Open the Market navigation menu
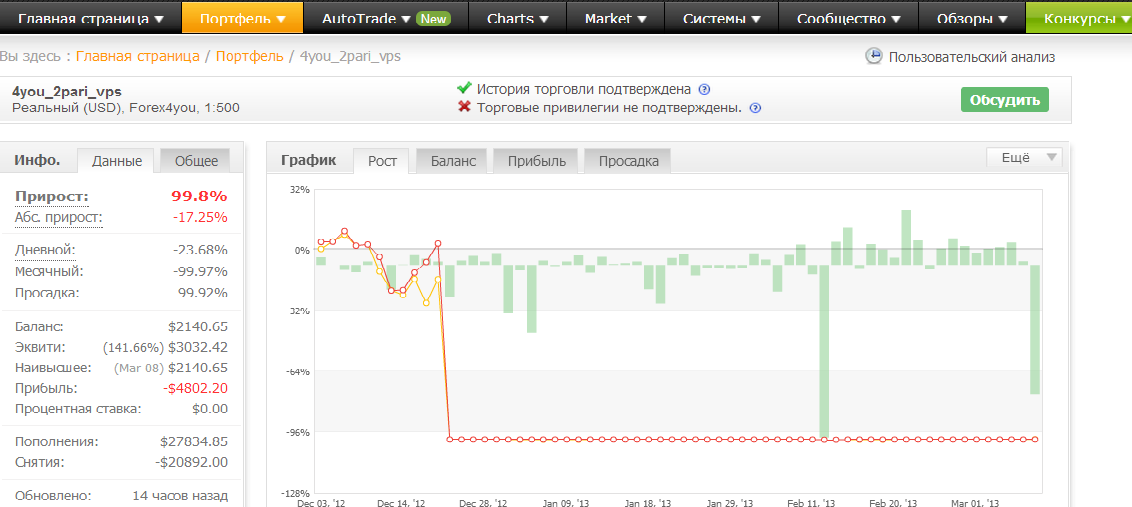This screenshot has width=1132, height=507. coord(615,19)
